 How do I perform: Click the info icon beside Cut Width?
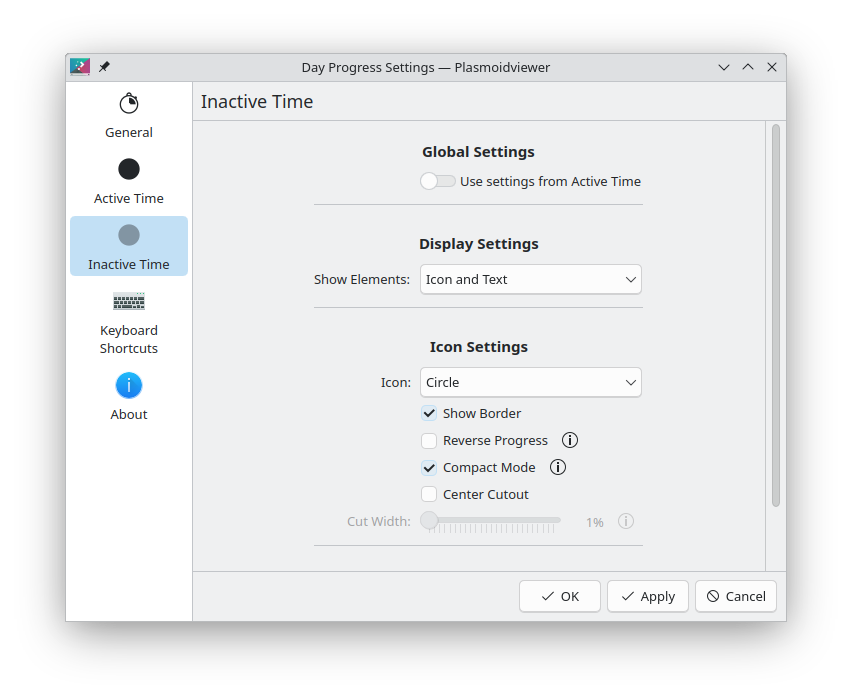click(x=626, y=521)
